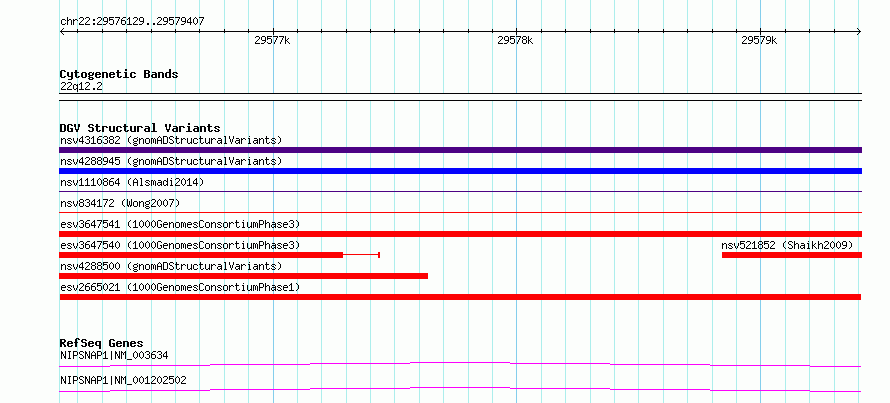Click the chr22:29576129..29579407 coordinates text
Image resolution: width=890 pixels, height=403 pixels.
132,22
